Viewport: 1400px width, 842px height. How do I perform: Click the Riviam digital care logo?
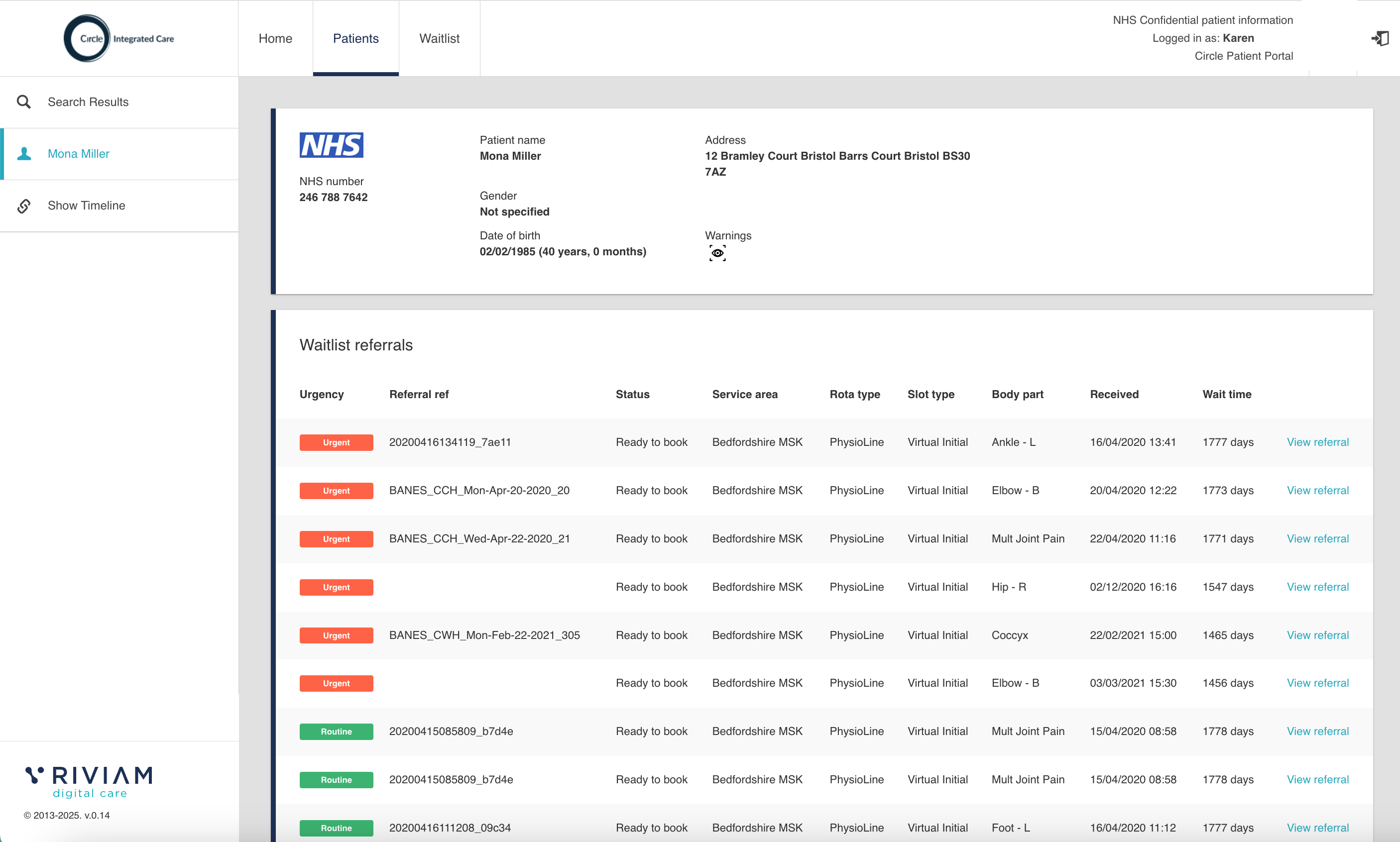tap(90, 781)
